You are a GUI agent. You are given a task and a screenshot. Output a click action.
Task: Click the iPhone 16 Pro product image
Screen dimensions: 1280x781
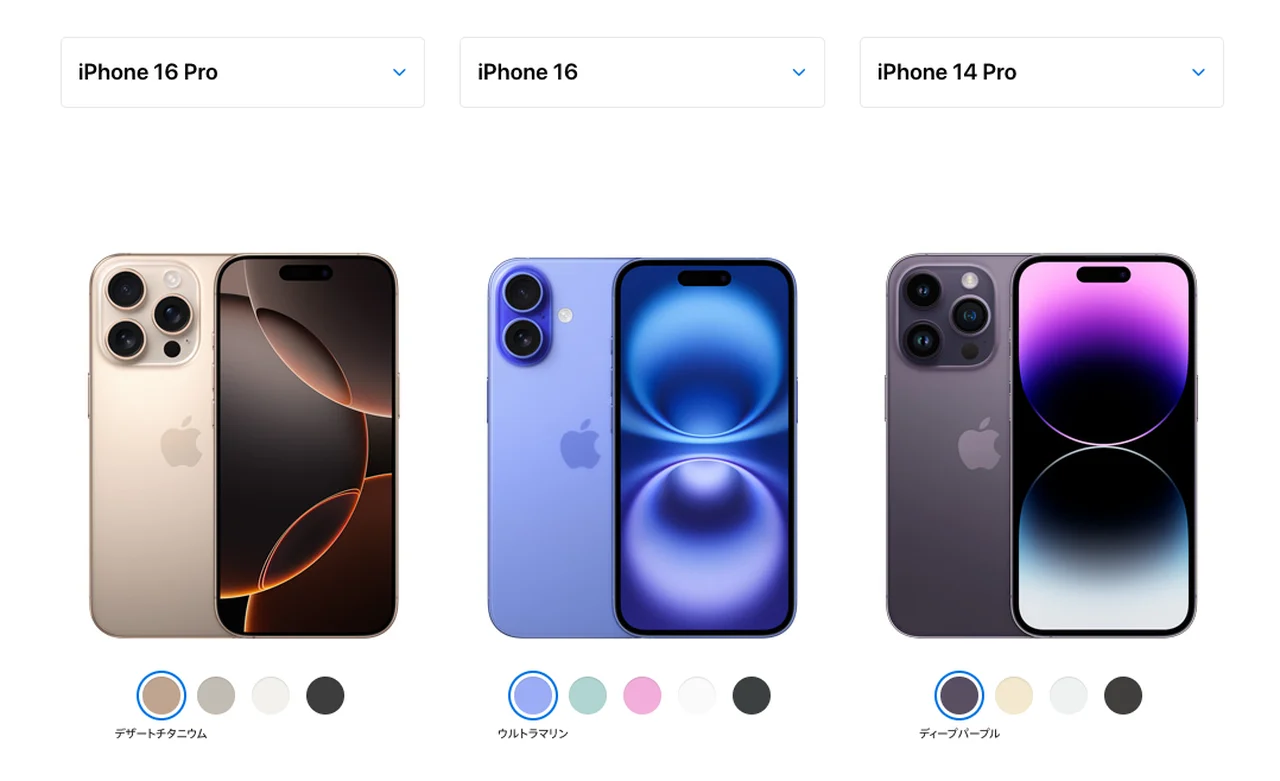click(x=244, y=446)
